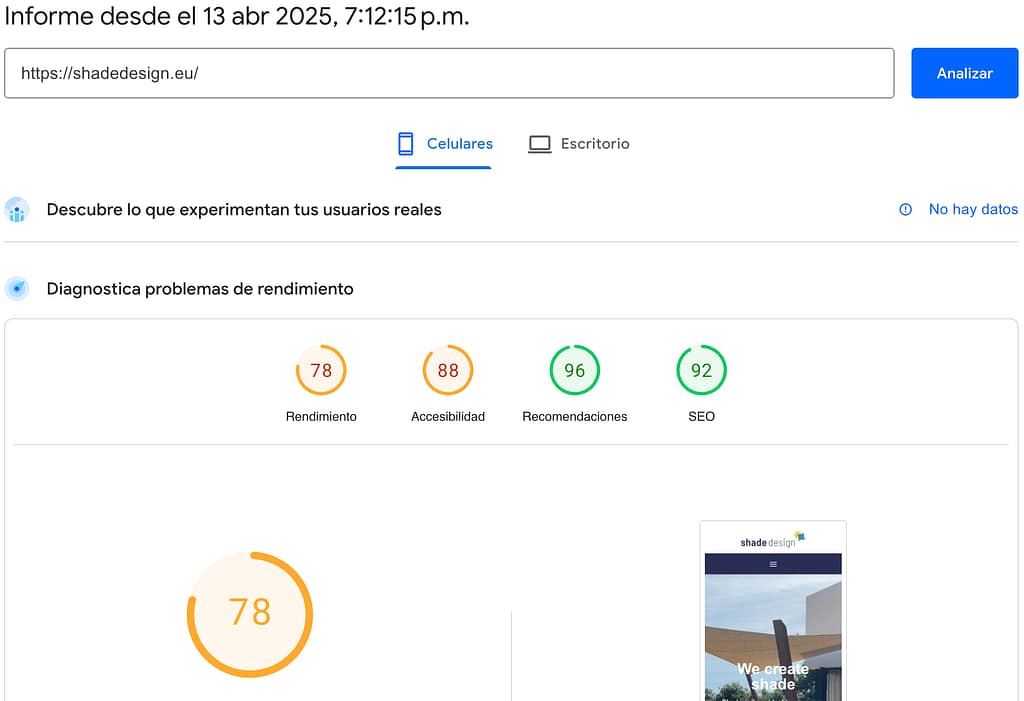The height and width of the screenshot is (701, 1024).
Task: Select the 92 SEO score gauge
Action: [702, 371]
